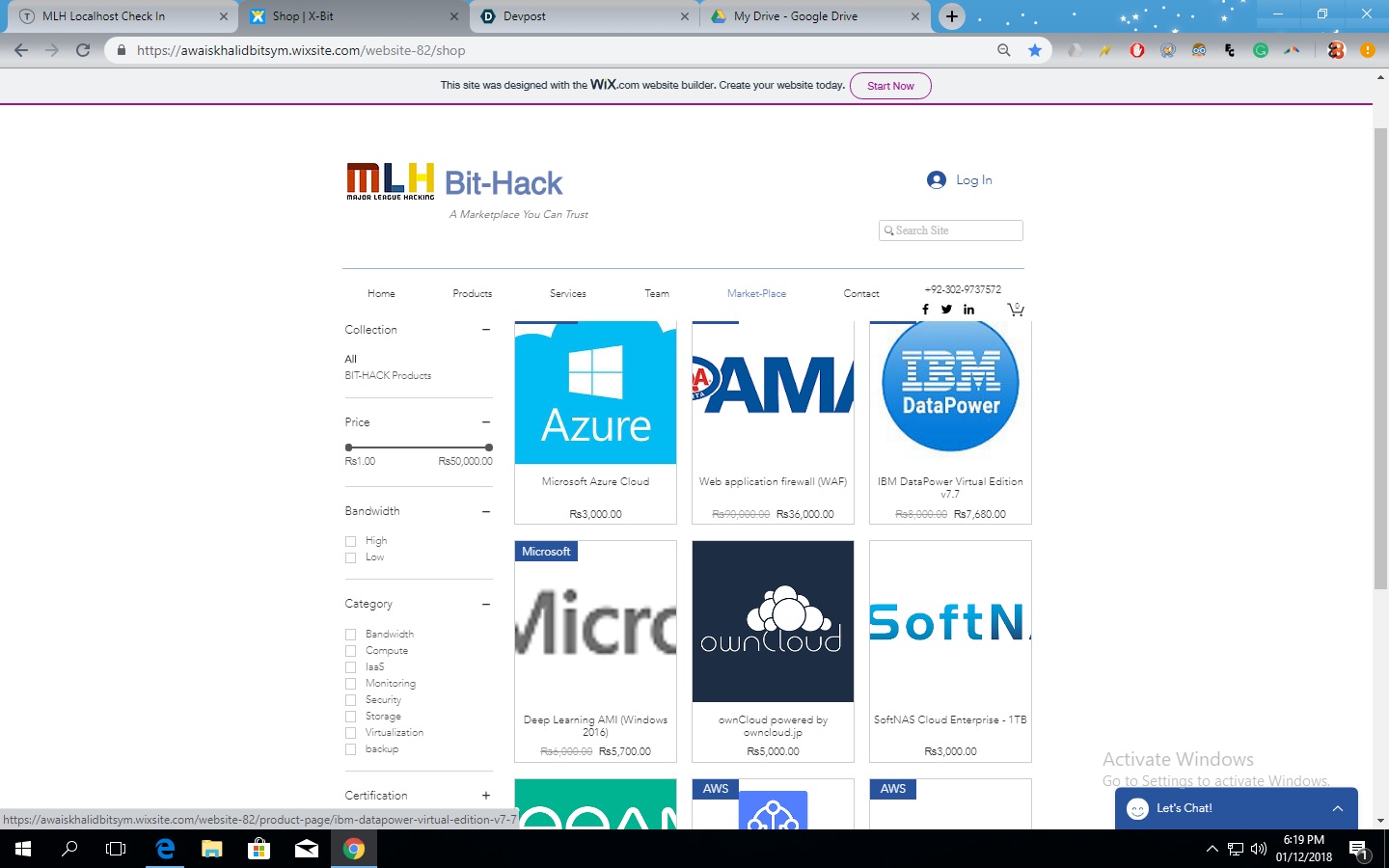1389x868 pixels.
Task: Open a new browser tab
Action: pyautogui.click(x=951, y=16)
